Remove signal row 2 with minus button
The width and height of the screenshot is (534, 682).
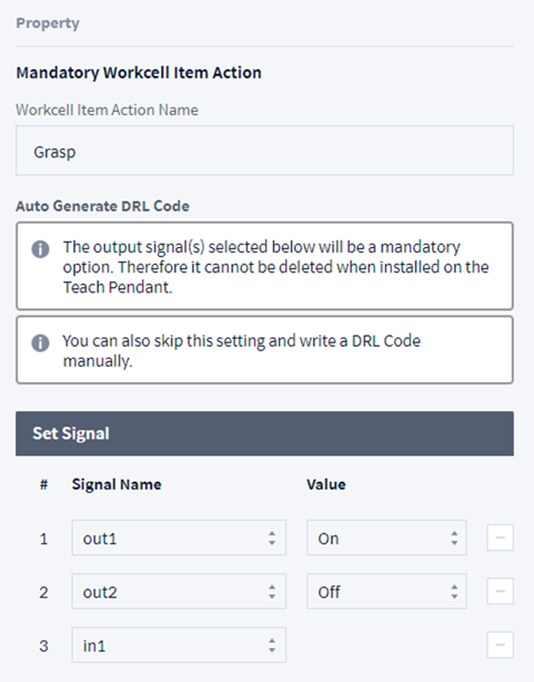pos(500,591)
